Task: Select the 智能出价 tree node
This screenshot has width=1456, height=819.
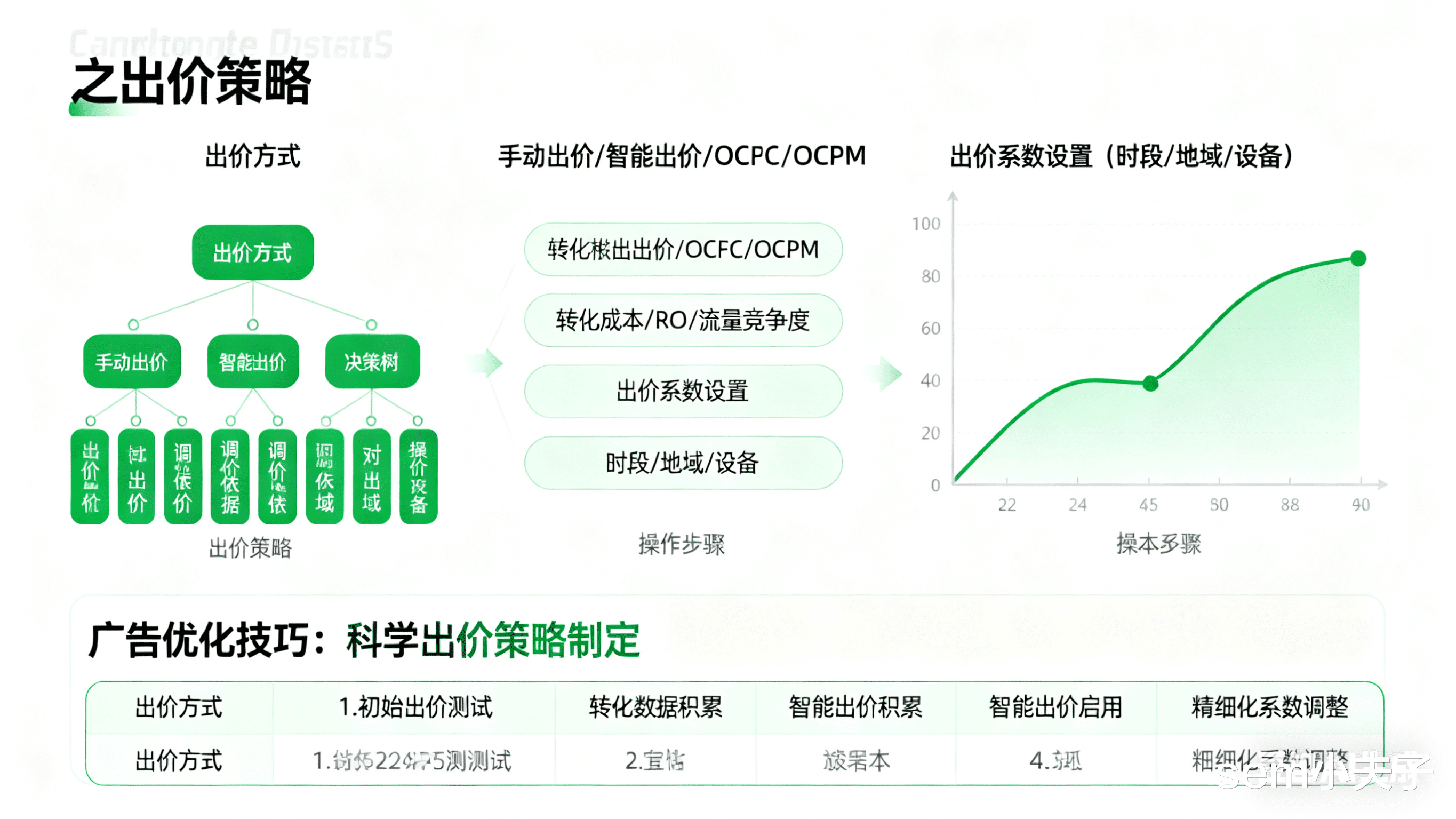Action: click(253, 361)
